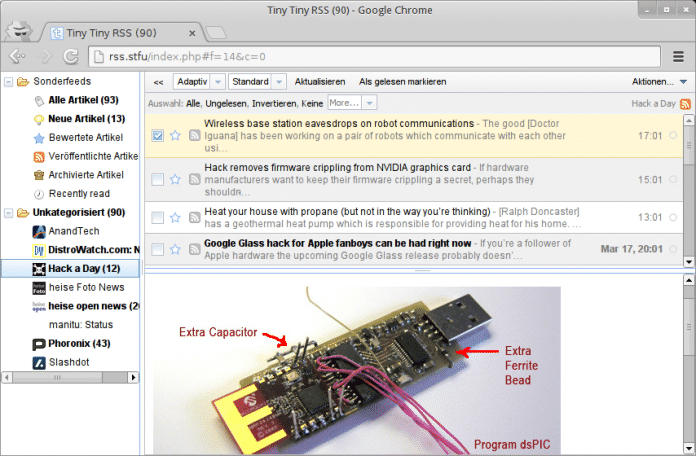696x456 pixels.
Task: Reload the page with the browser refresh icon
Action: 70,56
